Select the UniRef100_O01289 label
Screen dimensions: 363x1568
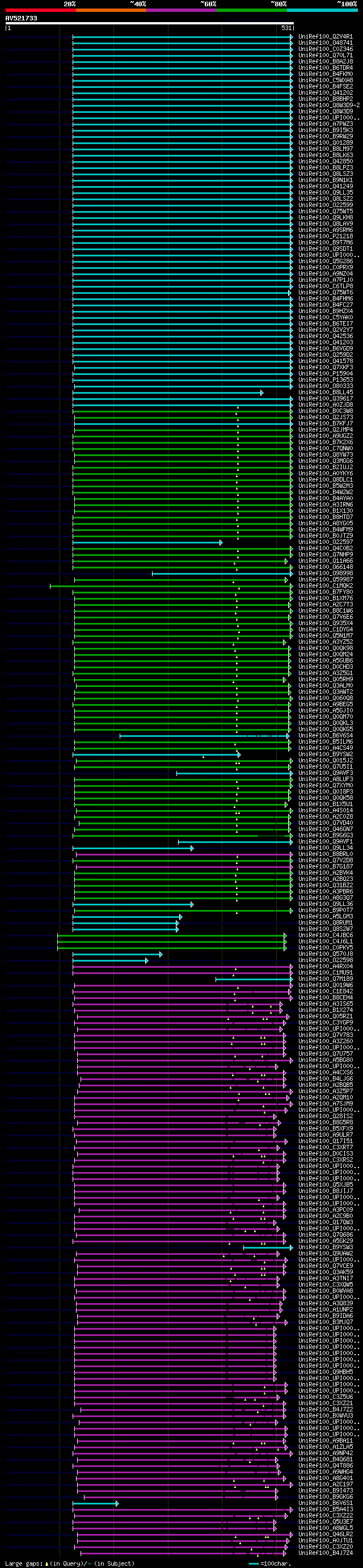tap(325, 142)
